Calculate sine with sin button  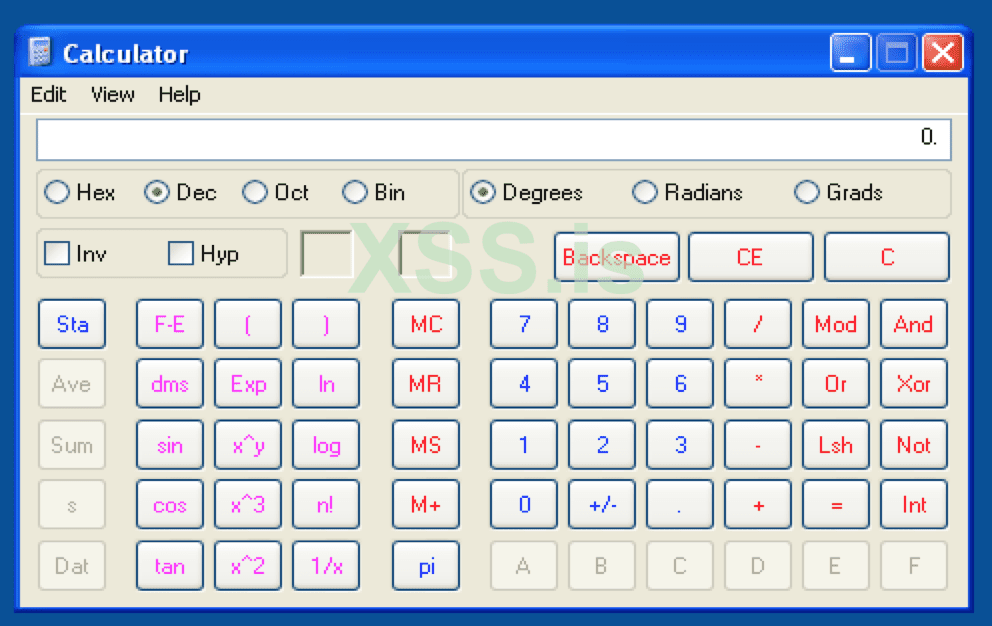[x=170, y=445]
